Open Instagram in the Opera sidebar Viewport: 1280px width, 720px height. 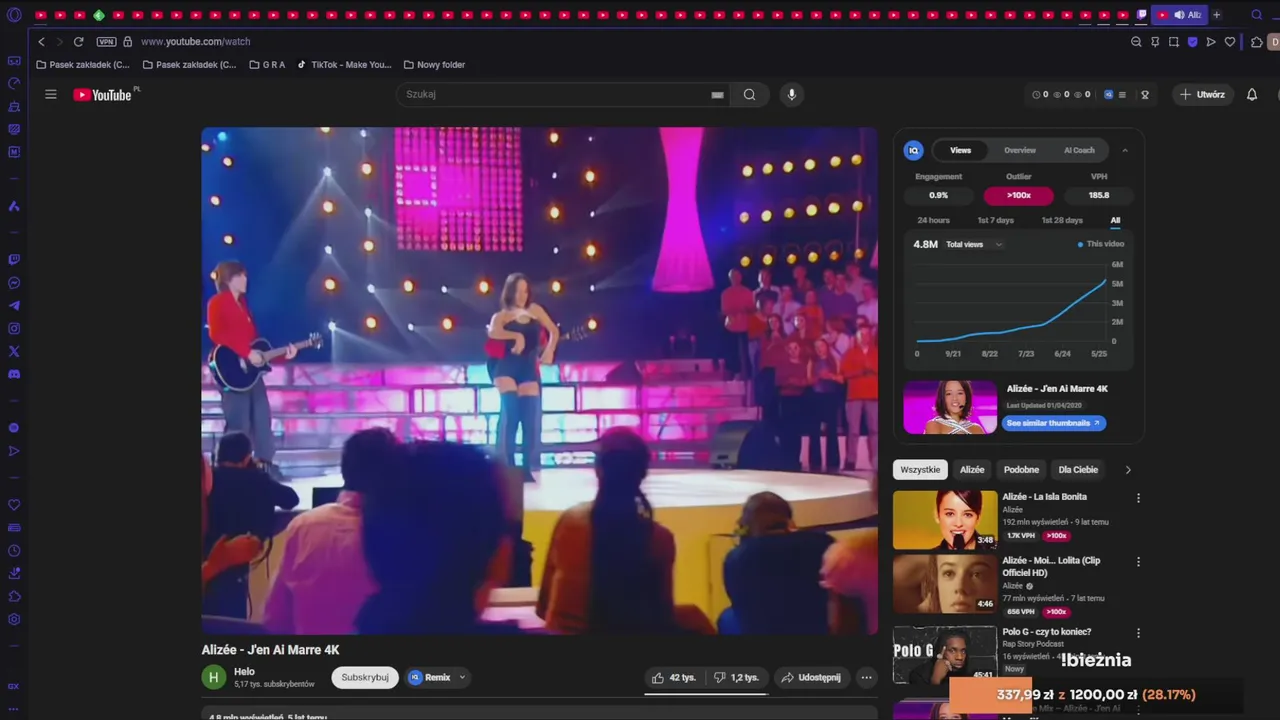pyautogui.click(x=14, y=329)
